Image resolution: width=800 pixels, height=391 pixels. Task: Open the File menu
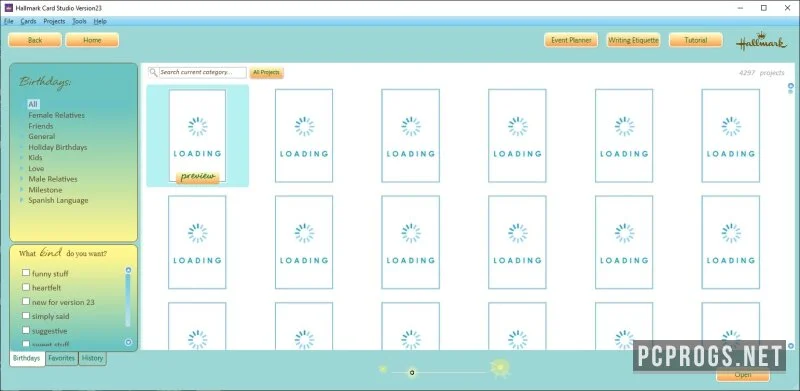(x=9, y=21)
